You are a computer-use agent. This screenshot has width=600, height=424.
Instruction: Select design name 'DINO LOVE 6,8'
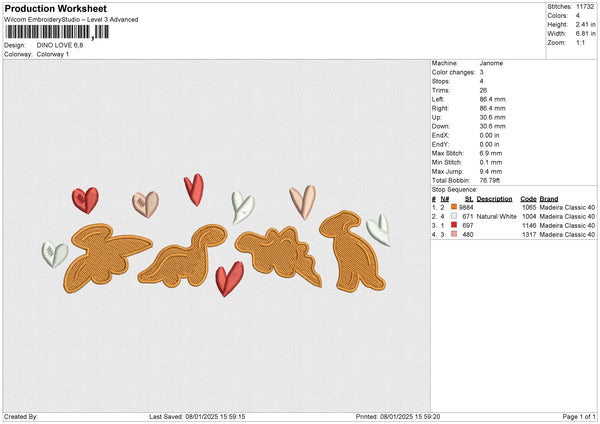60,45
